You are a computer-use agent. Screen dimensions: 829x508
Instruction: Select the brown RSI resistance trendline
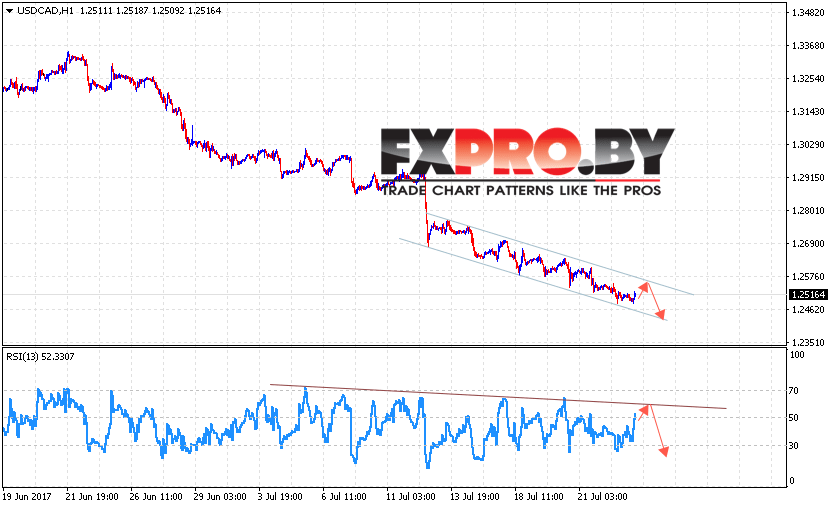[x=498, y=396]
